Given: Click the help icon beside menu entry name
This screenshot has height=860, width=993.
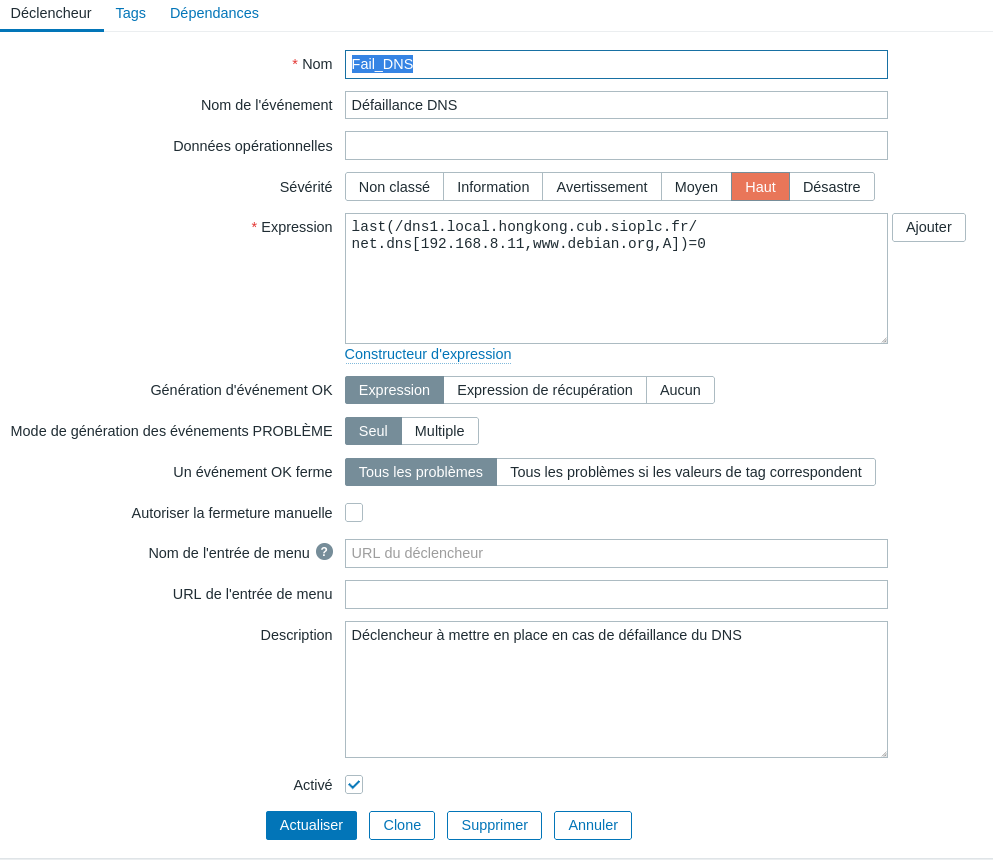Looking at the screenshot, I should (324, 552).
